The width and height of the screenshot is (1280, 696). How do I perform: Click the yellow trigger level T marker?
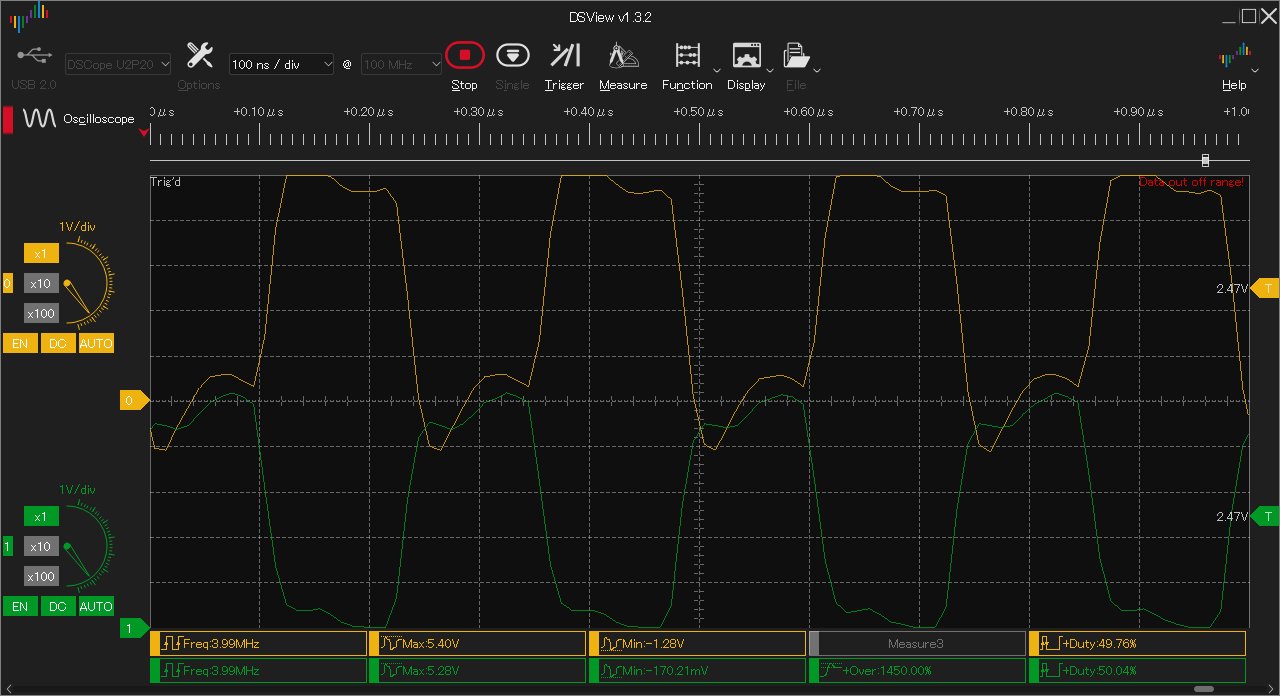[x=1265, y=289]
